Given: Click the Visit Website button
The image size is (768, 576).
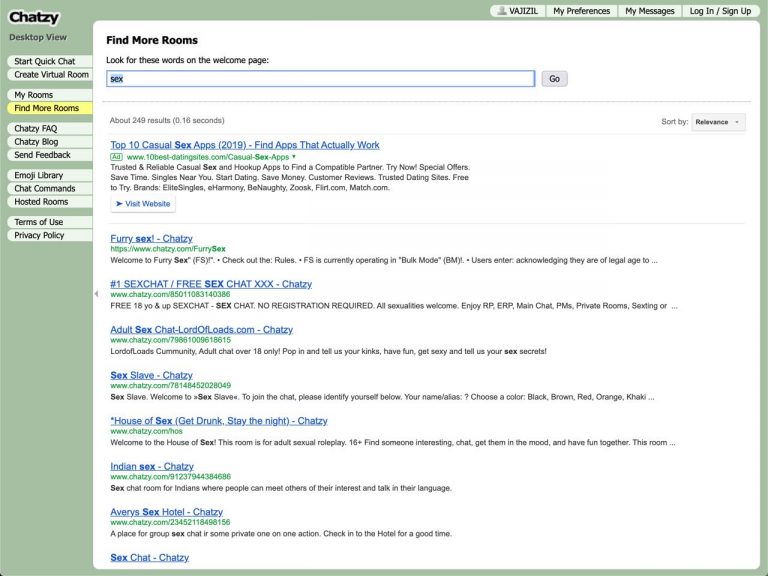Looking at the screenshot, I should [143, 204].
